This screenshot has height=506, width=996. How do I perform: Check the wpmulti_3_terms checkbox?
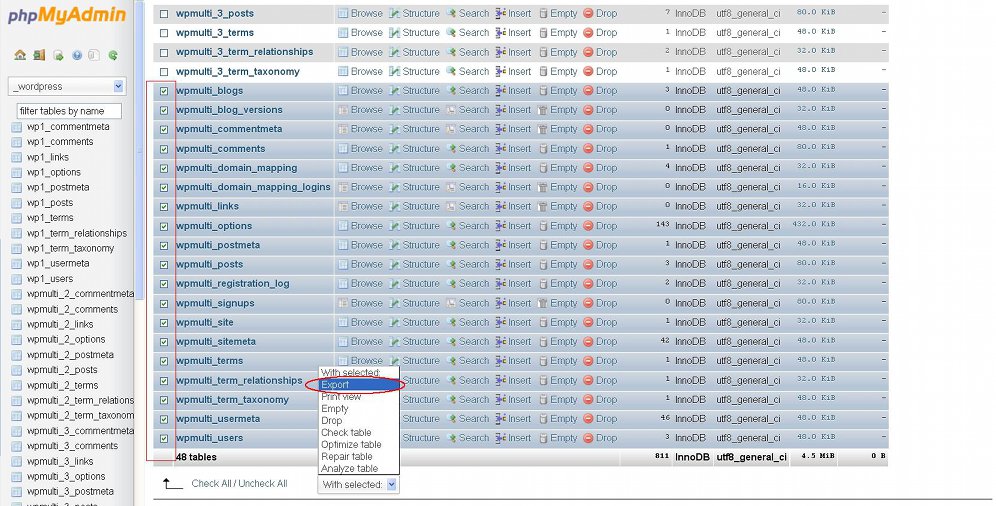164,33
